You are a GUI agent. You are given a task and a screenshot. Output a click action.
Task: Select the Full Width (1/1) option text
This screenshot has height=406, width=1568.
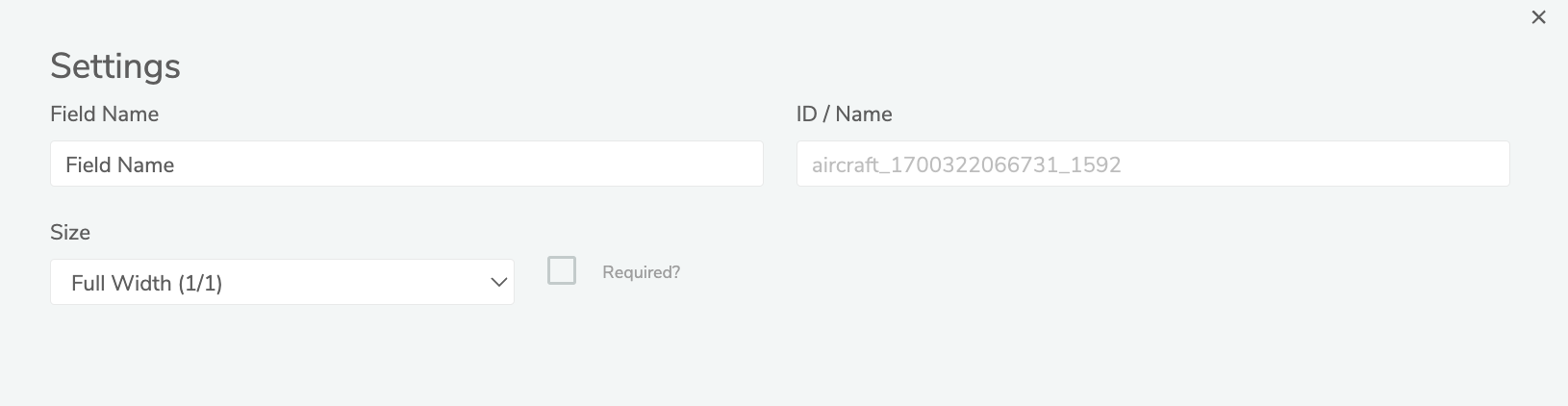point(147,283)
